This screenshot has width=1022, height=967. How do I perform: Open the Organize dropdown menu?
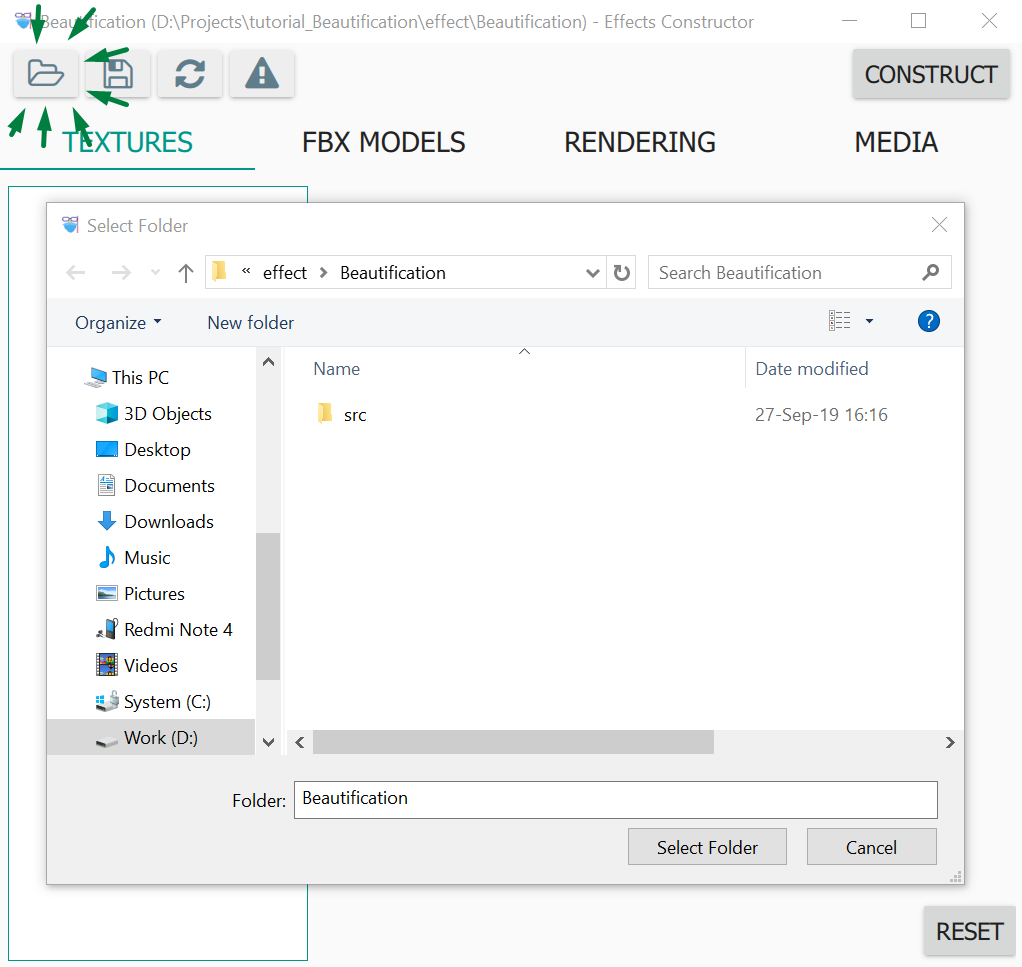tap(117, 323)
